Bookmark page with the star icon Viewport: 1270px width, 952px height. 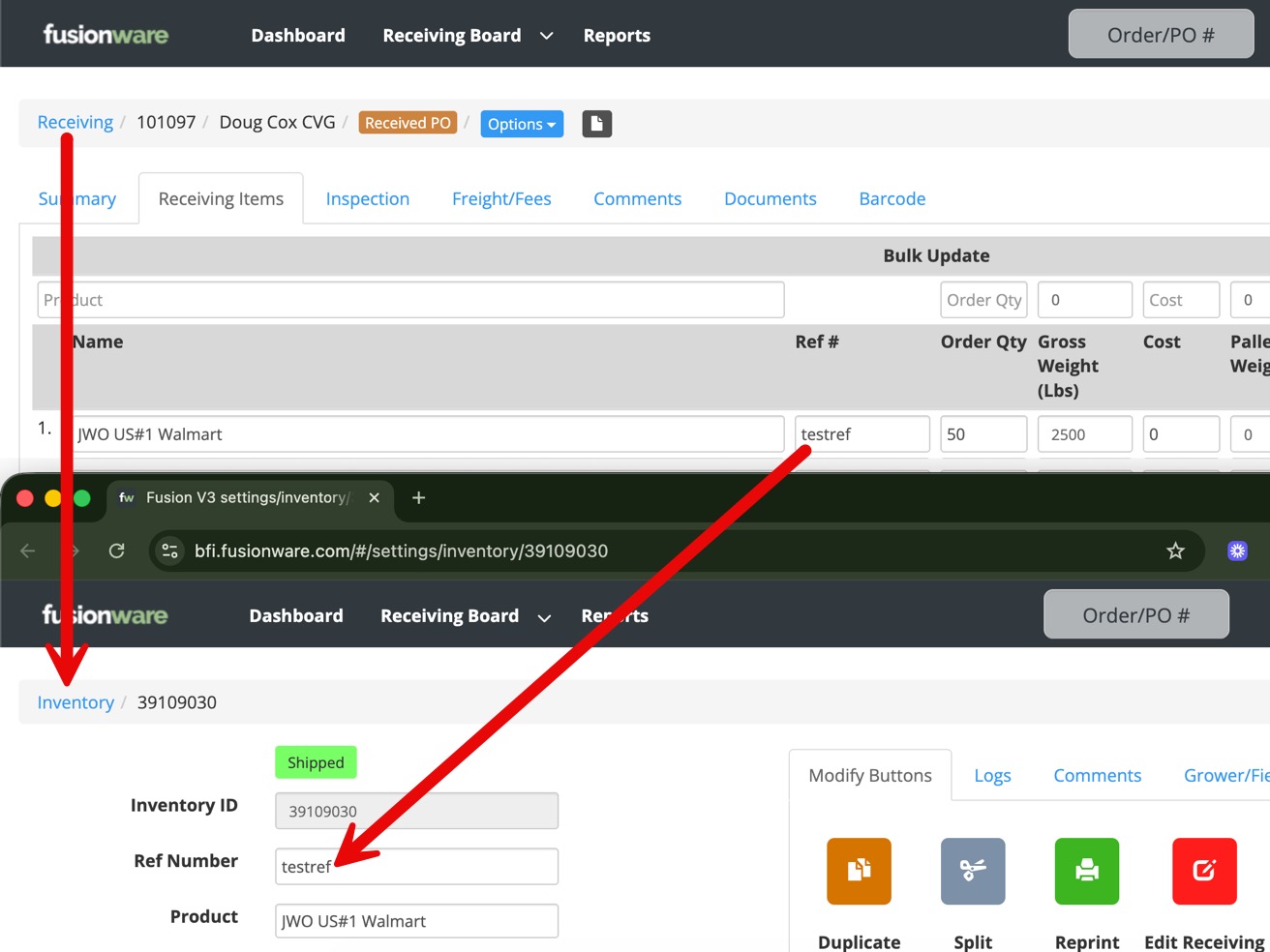[x=1175, y=550]
